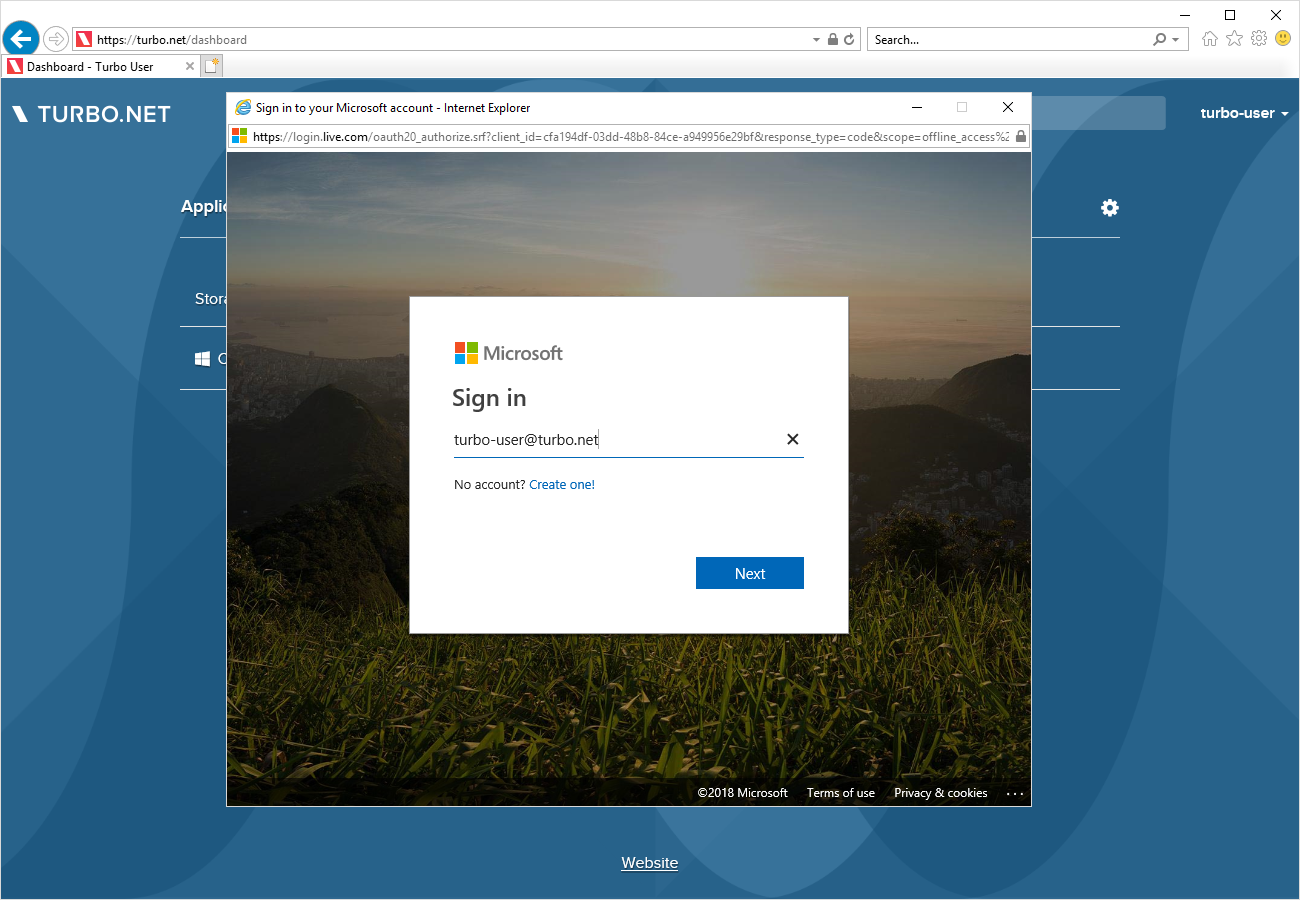Click the TURBO.NET logo

90,113
